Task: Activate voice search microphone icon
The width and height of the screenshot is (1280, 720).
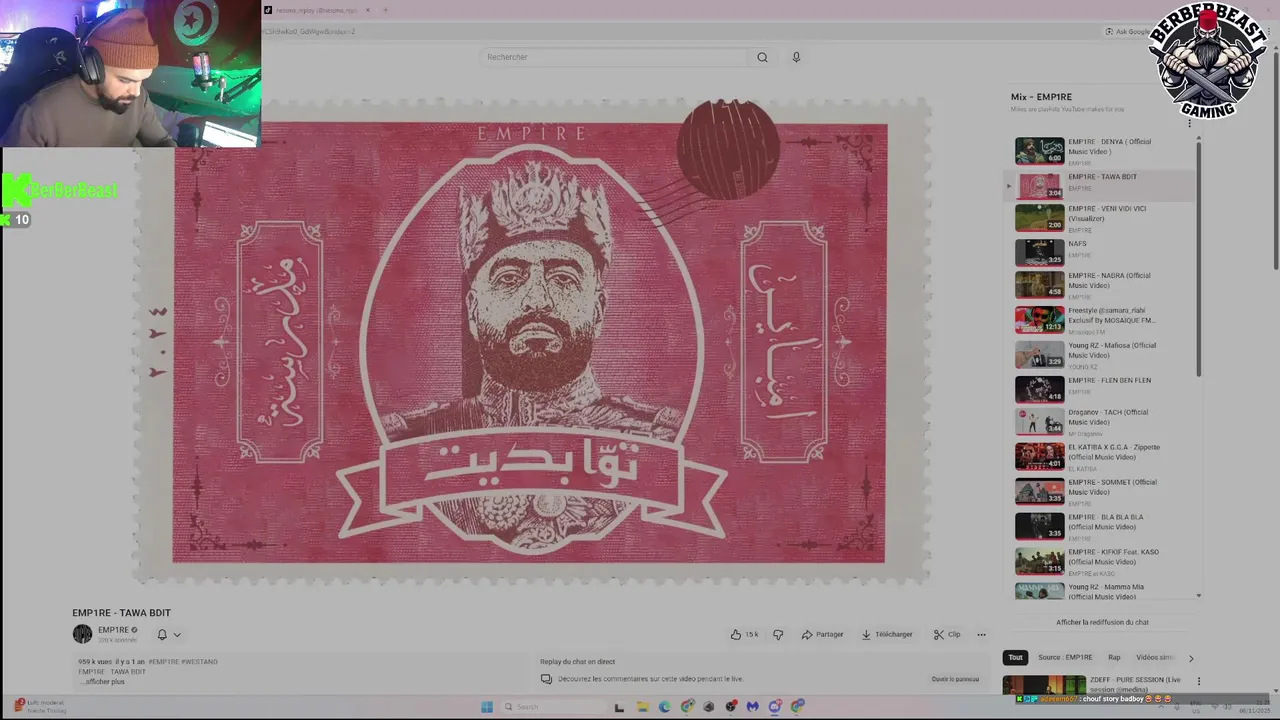Action: [x=796, y=57]
